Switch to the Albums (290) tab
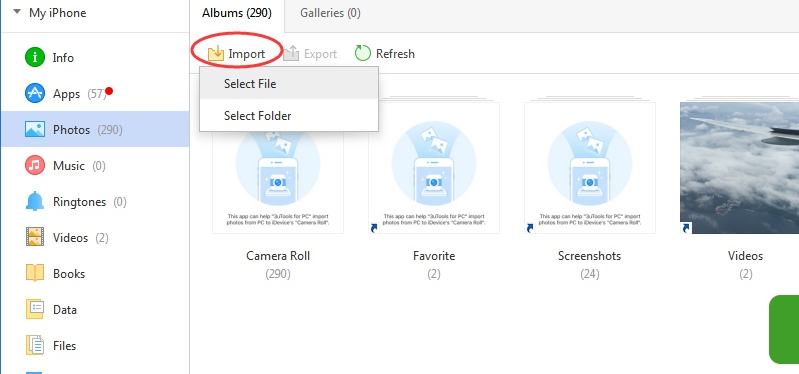 [x=236, y=14]
